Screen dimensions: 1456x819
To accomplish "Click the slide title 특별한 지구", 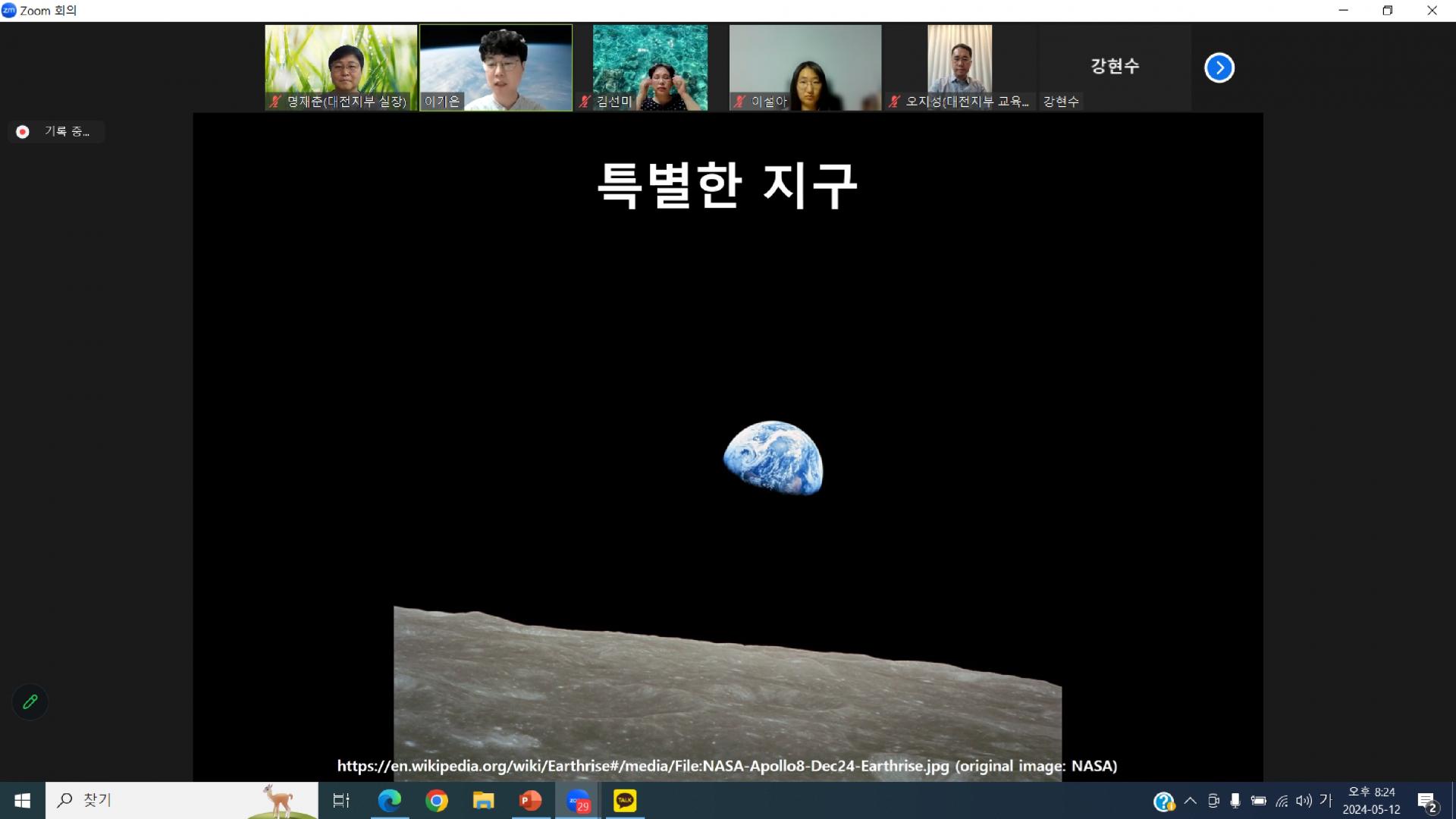I will pos(727,185).
